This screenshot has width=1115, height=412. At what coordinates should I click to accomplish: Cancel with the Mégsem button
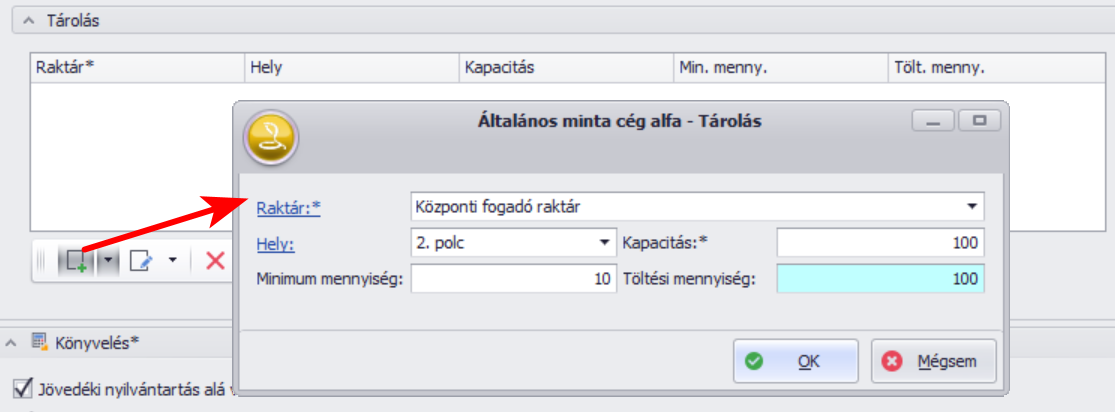click(x=934, y=361)
